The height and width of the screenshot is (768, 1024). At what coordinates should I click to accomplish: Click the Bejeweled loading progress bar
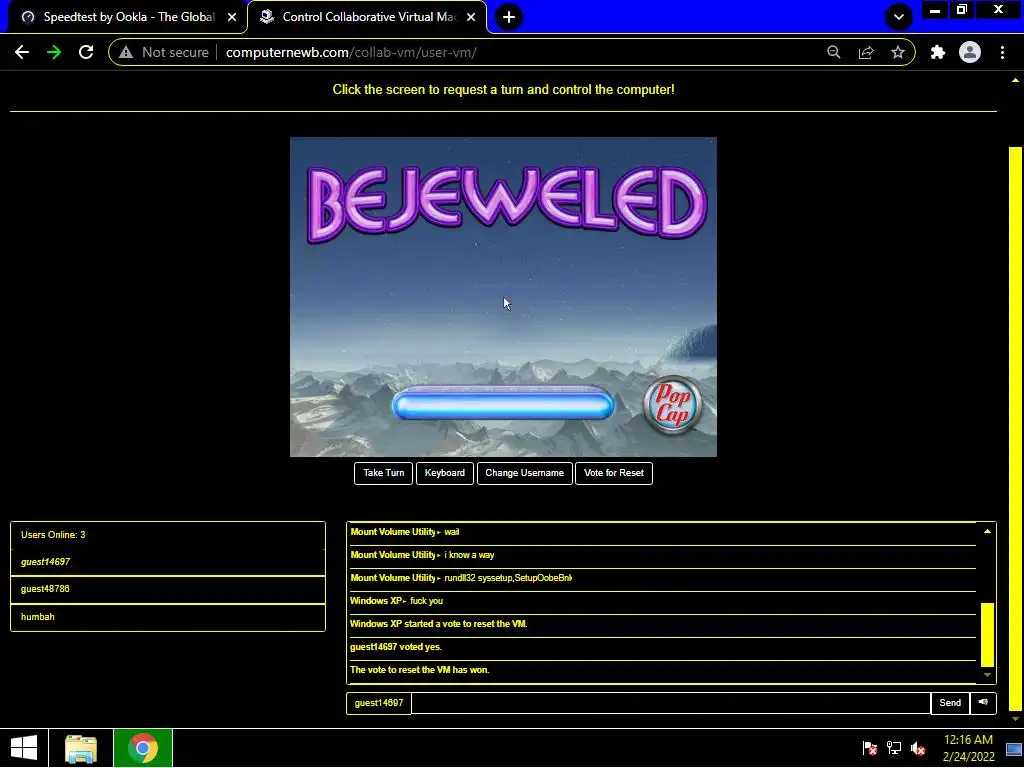coord(503,404)
